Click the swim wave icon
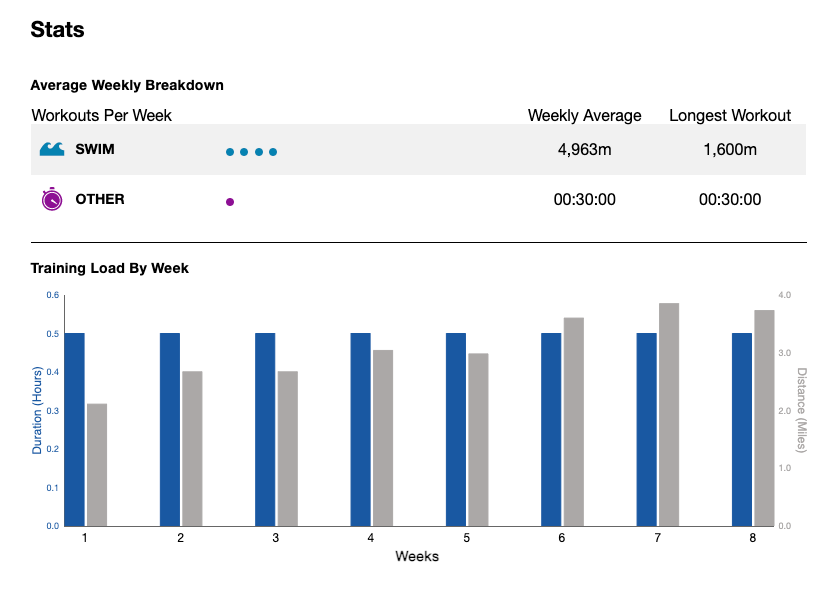This screenshot has width=818, height=594. point(51,150)
